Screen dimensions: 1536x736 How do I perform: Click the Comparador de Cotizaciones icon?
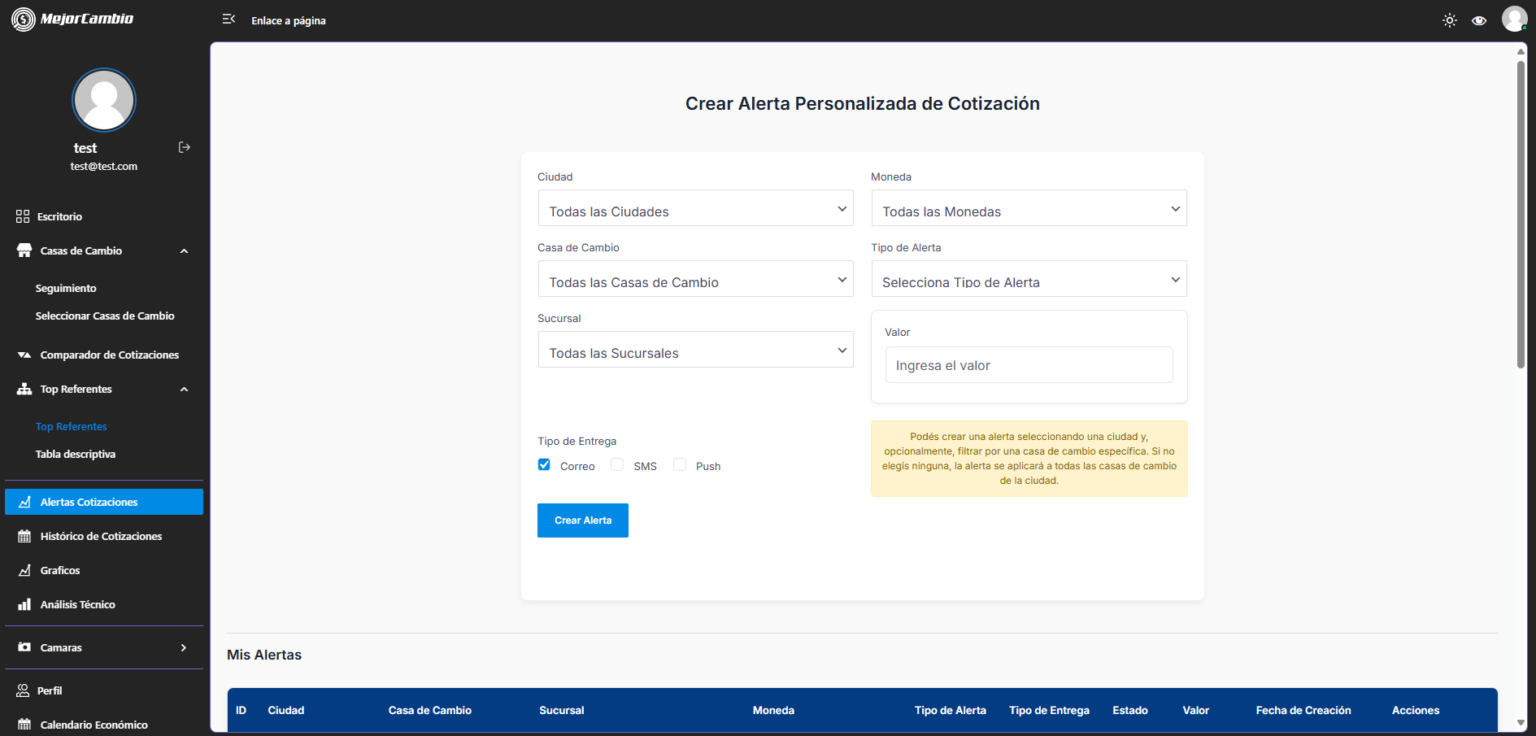(x=24, y=355)
